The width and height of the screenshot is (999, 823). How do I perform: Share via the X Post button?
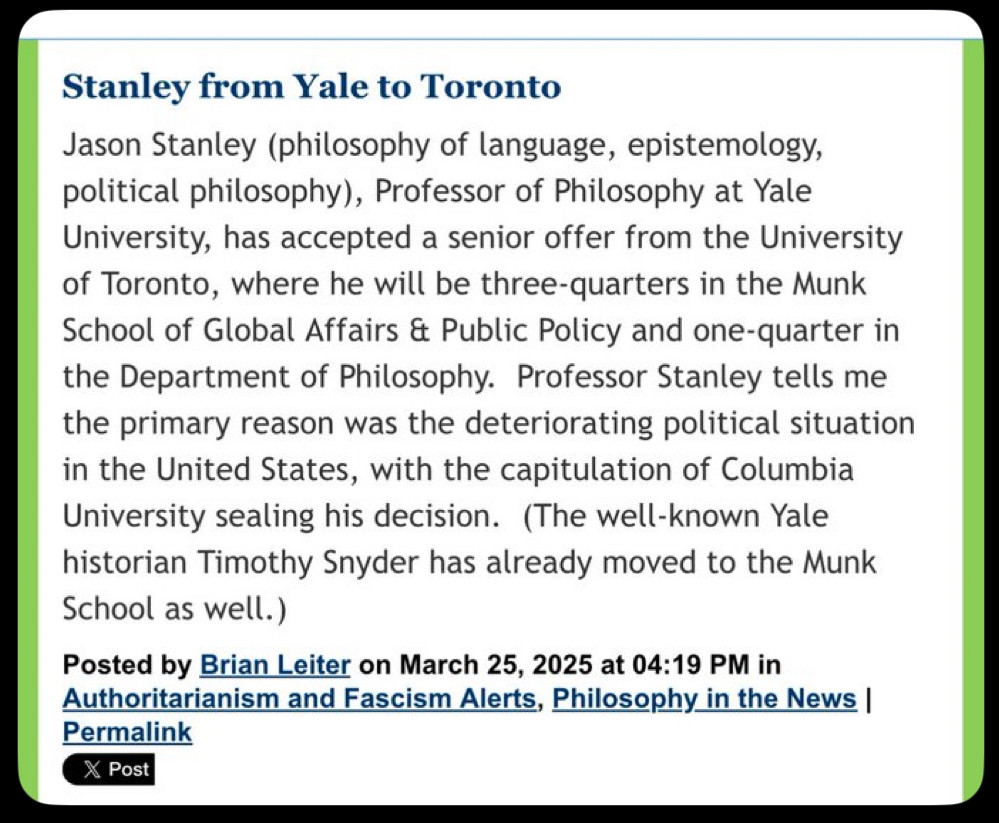point(108,769)
